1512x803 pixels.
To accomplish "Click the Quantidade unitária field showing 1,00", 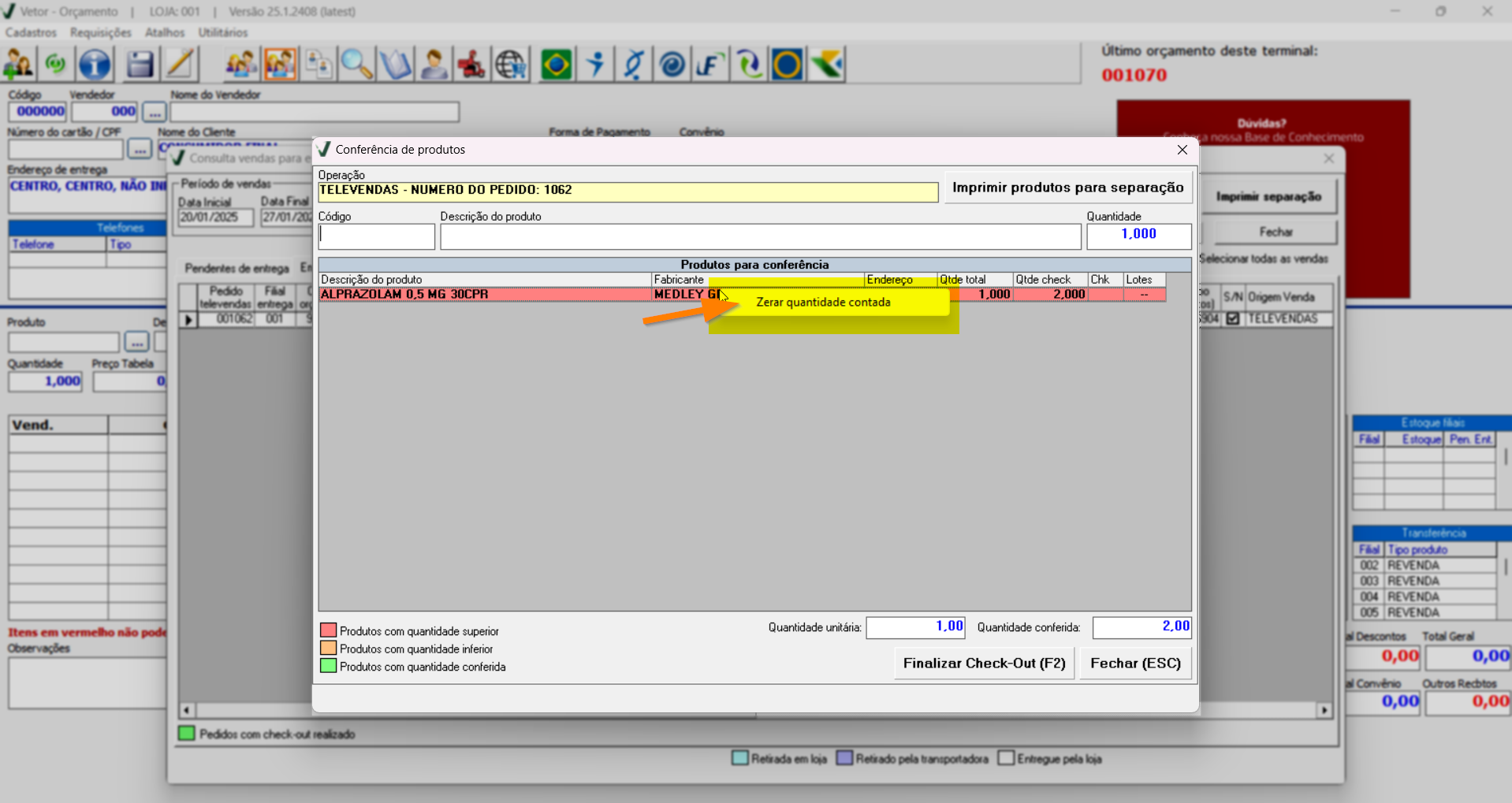I will point(915,627).
